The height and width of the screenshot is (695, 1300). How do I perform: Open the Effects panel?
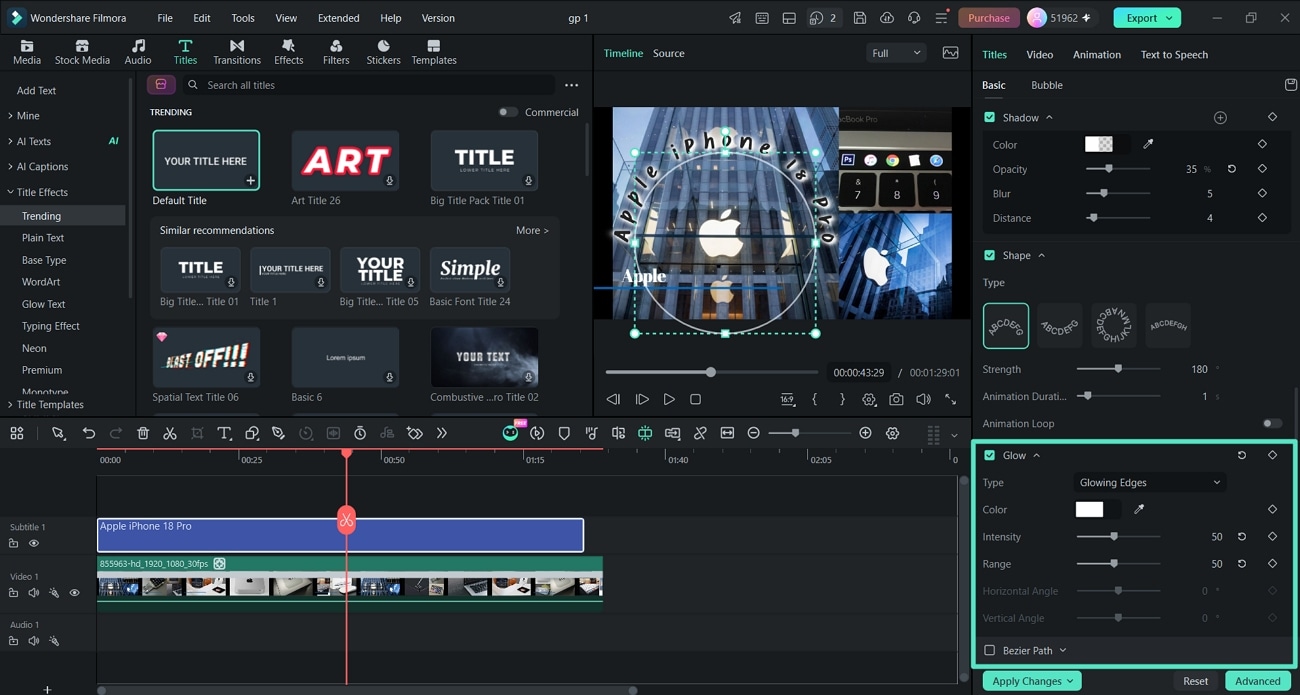click(x=288, y=52)
